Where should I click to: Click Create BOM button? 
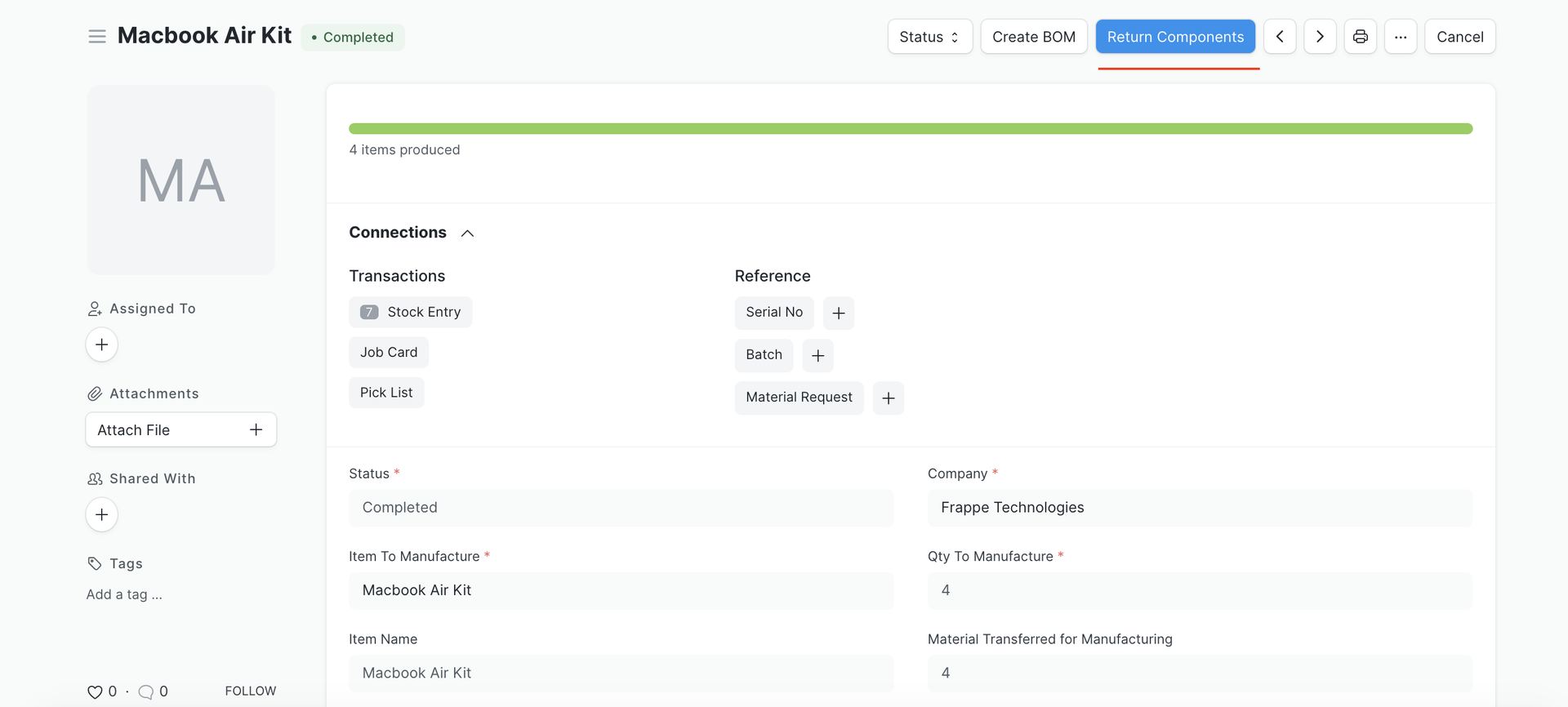(1033, 37)
